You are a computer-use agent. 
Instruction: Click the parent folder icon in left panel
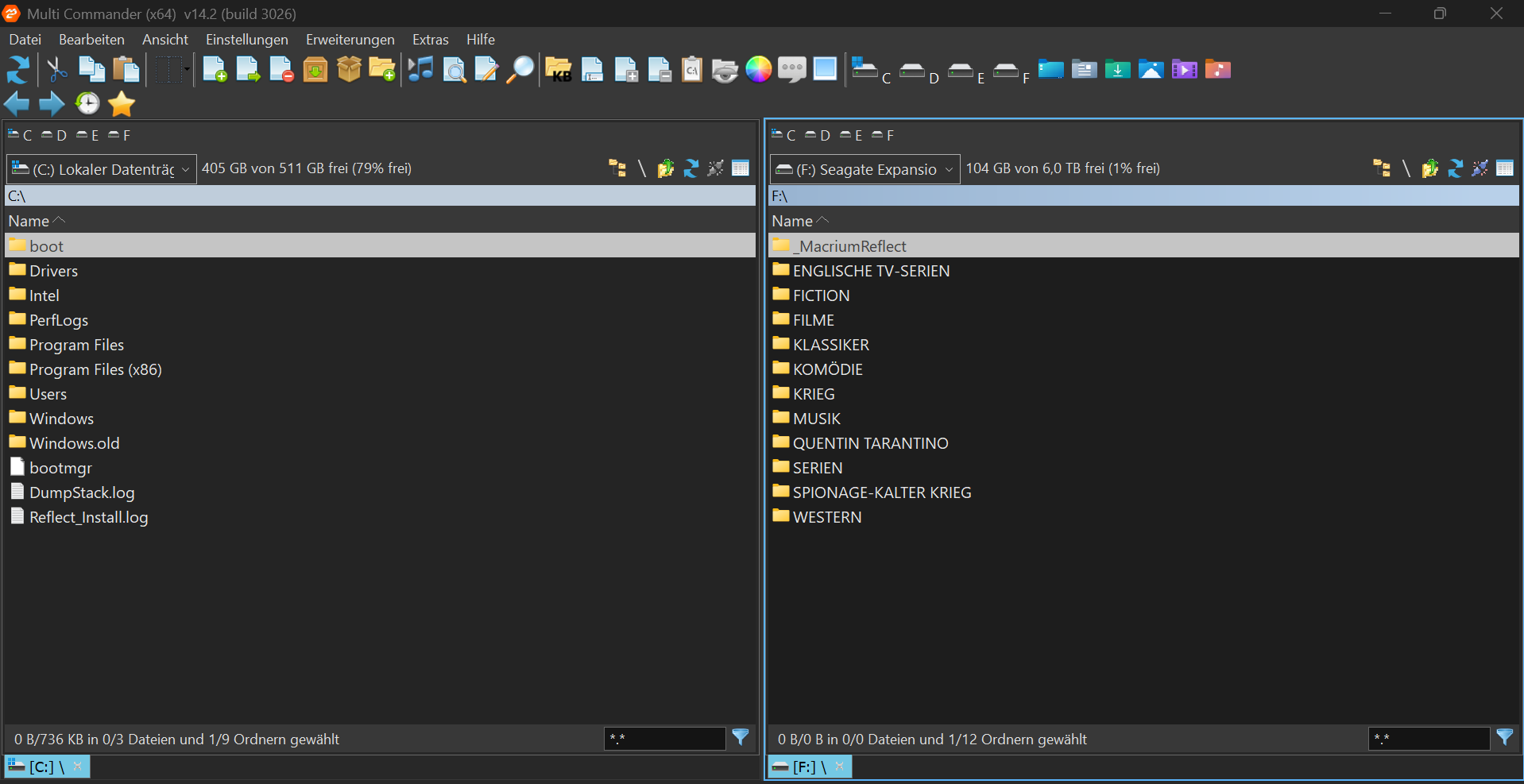point(666,168)
